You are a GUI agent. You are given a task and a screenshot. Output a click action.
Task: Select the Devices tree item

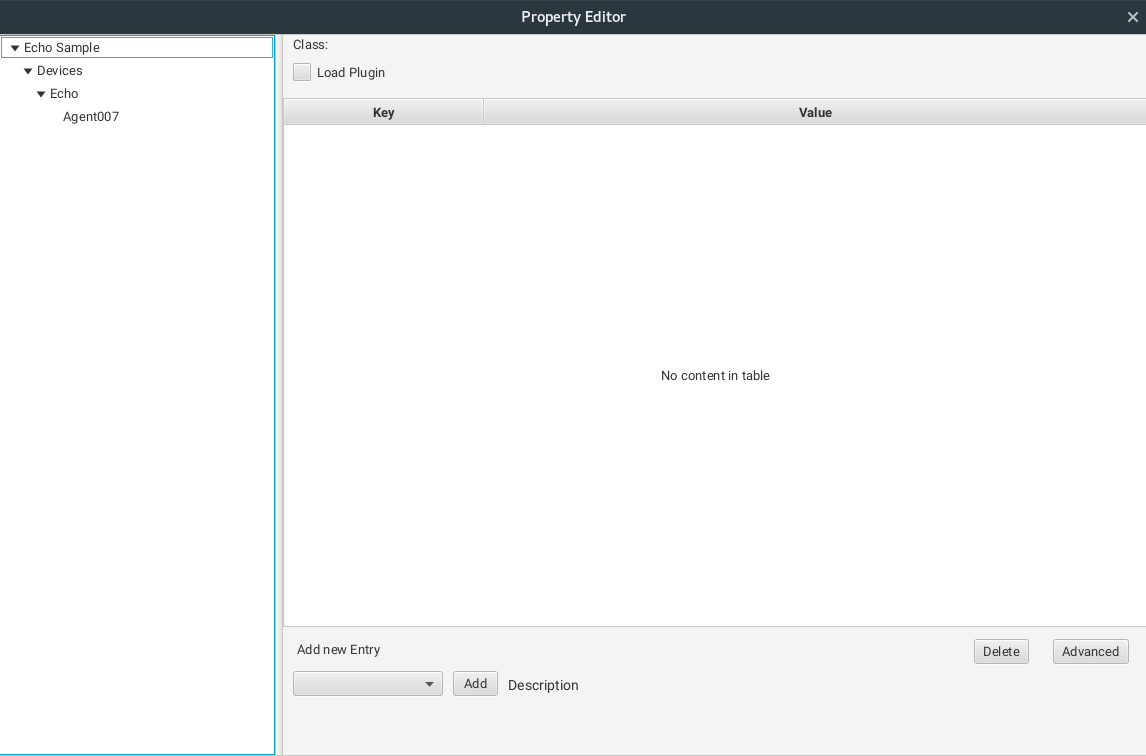click(60, 71)
